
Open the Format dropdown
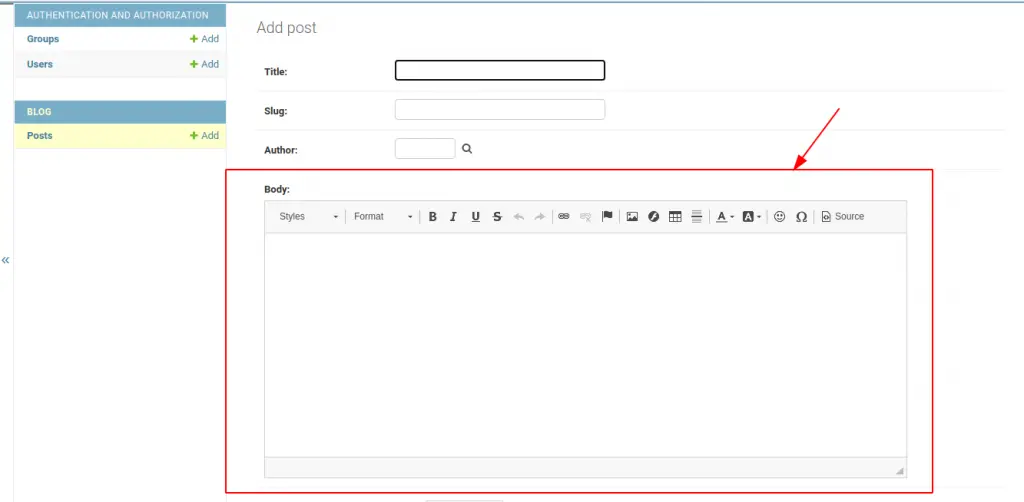click(x=383, y=217)
